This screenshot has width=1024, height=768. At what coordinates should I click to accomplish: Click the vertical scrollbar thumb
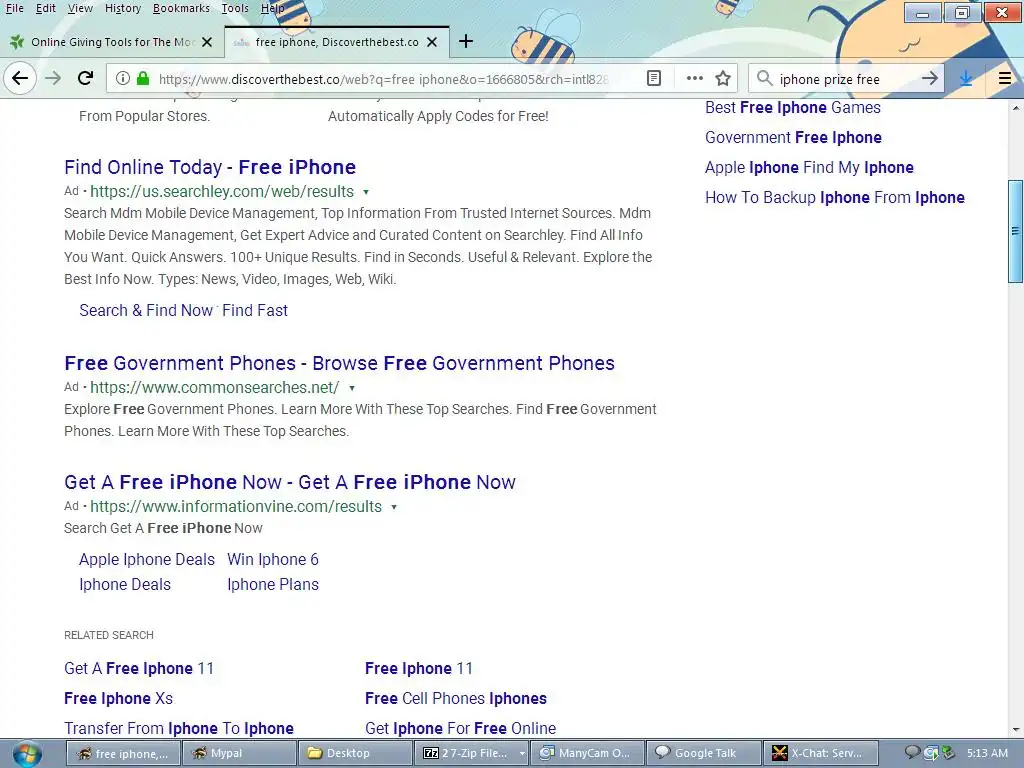(1015, 231)
